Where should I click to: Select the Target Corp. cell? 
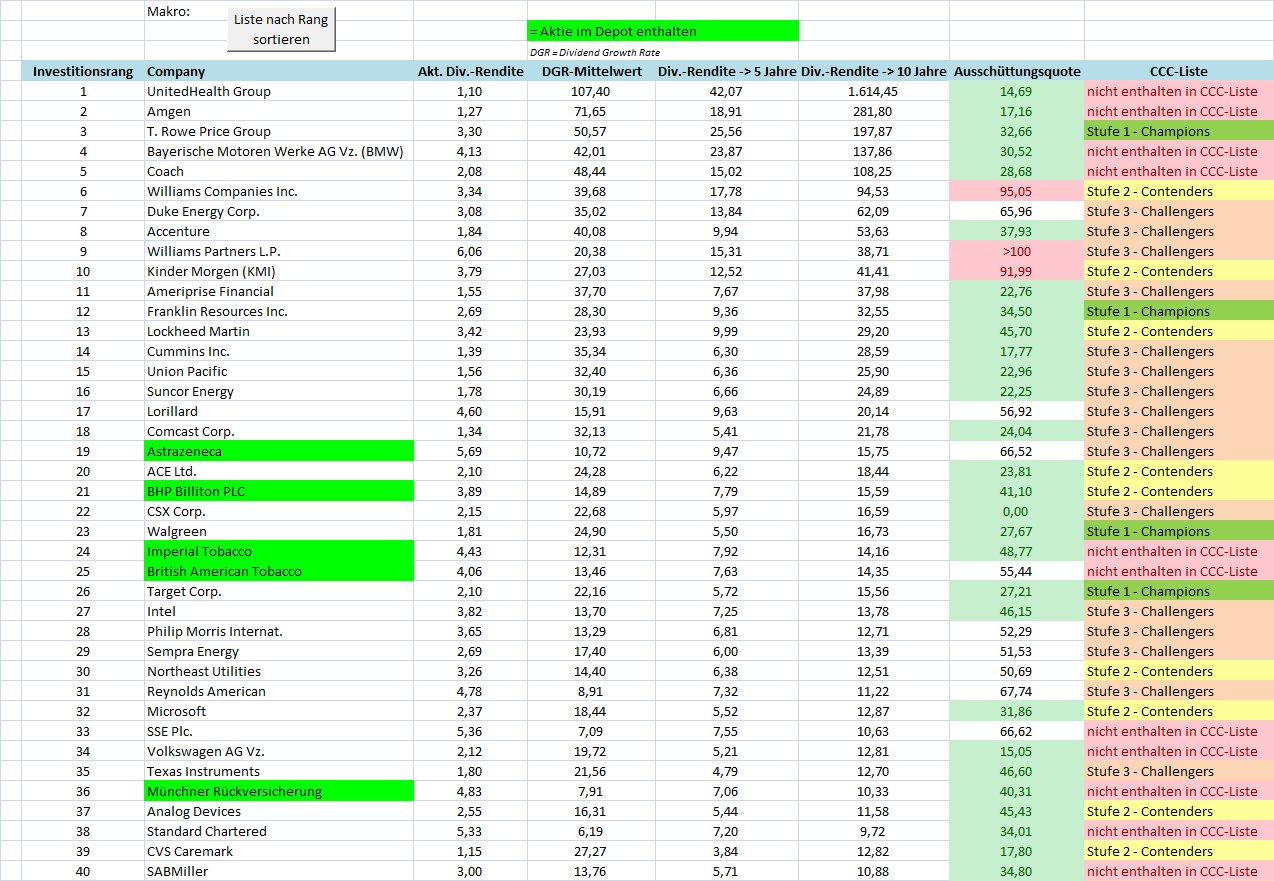(279, 591)
